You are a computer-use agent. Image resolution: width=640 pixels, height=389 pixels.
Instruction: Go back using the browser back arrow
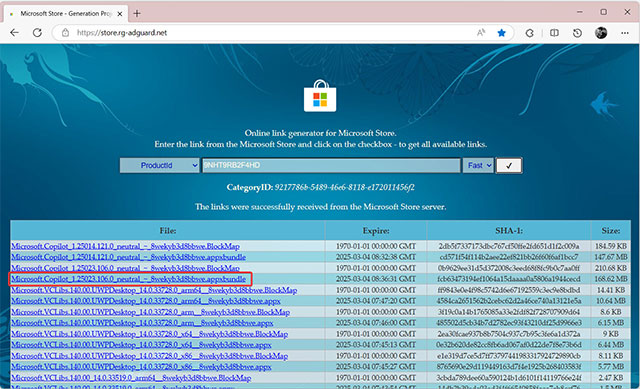point(14,33)
